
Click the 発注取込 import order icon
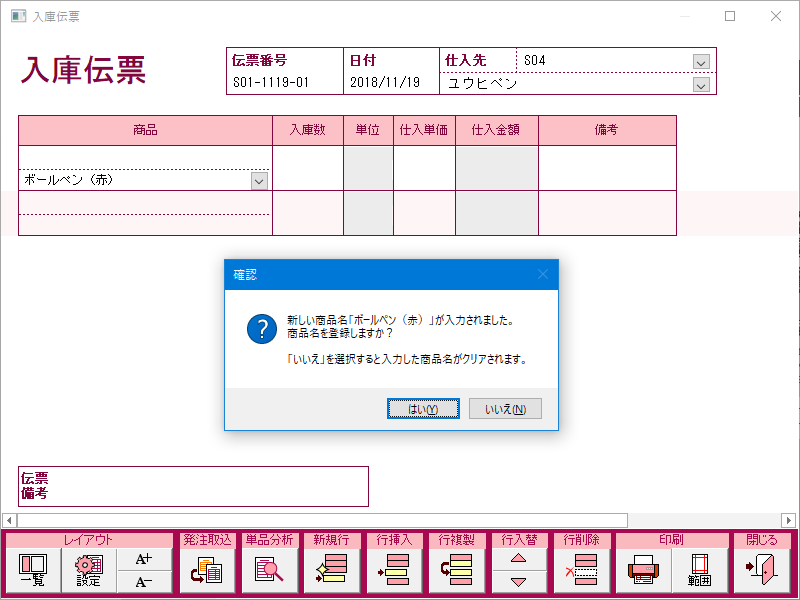point(207,570)
